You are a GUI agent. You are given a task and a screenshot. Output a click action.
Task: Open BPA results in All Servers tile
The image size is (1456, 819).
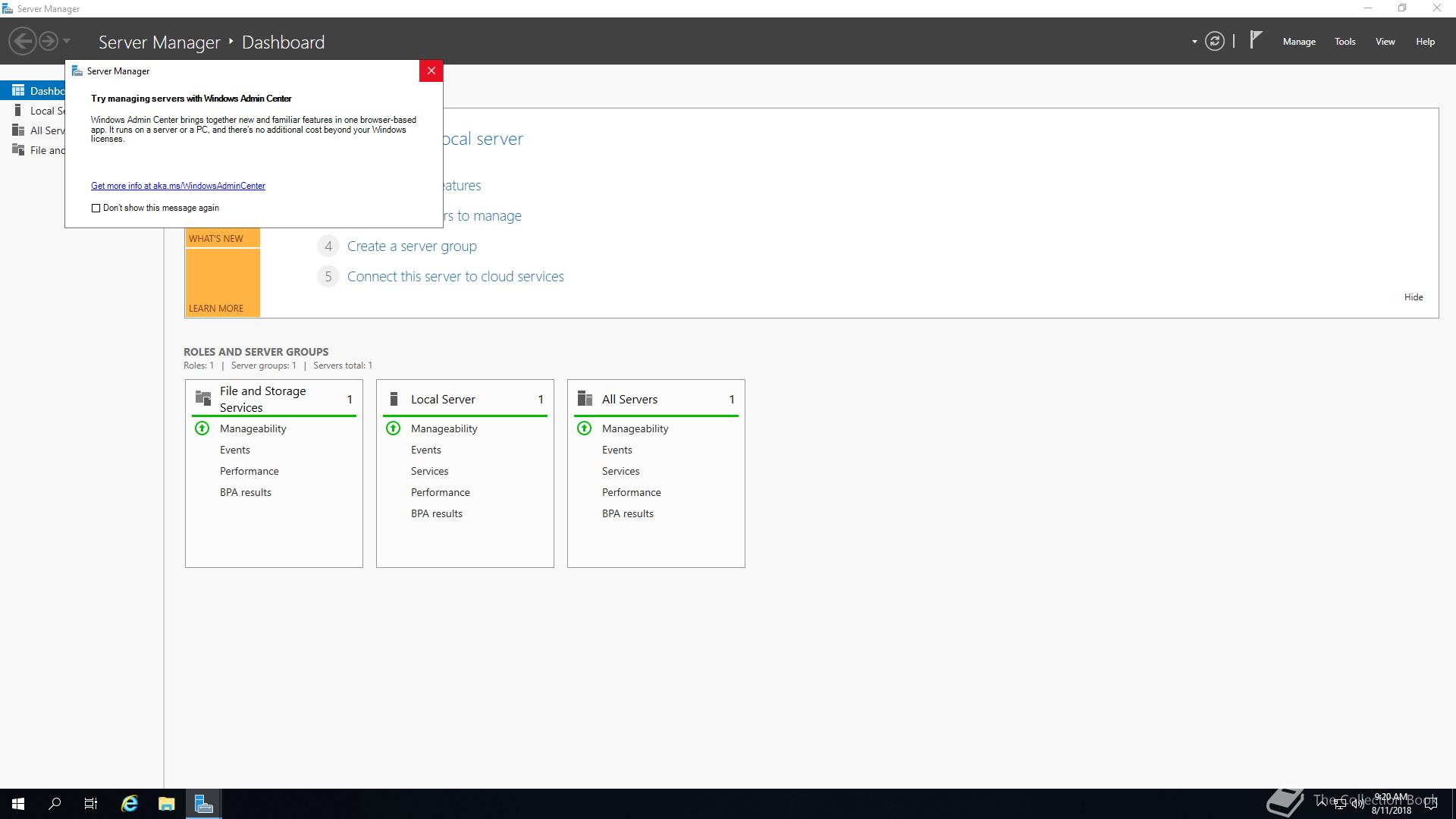pos(628,513)
